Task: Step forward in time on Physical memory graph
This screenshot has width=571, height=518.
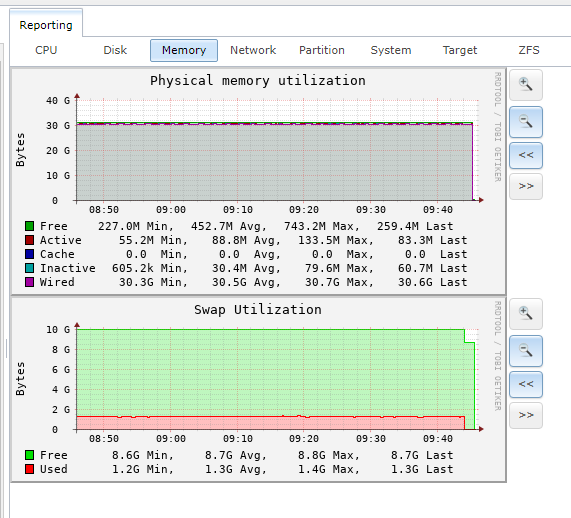Action: click(526, 187)
